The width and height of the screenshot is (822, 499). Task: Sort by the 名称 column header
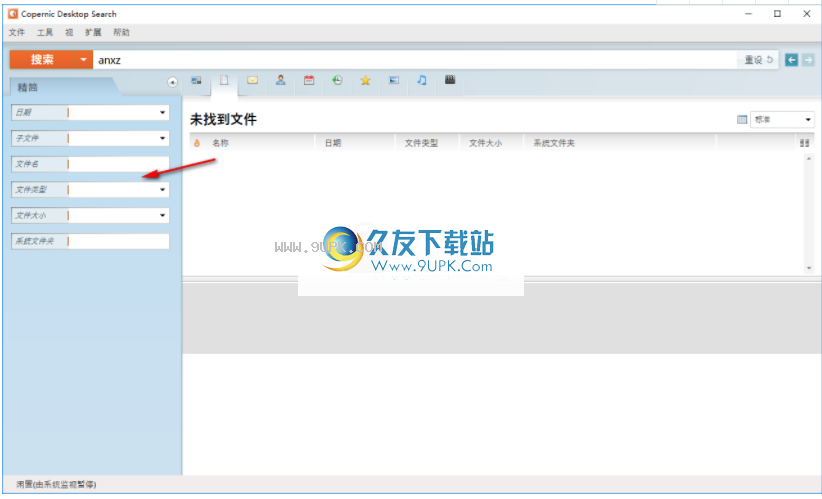point(220,143)
